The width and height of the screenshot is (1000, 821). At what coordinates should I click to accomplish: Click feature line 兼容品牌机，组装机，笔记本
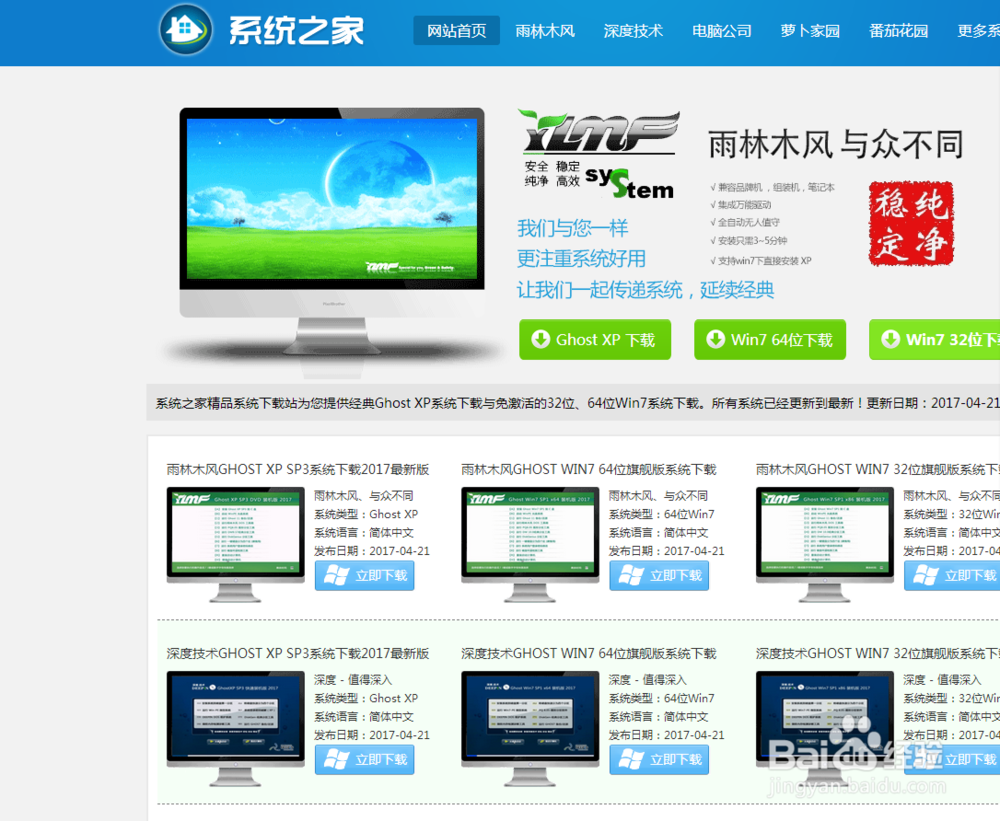(772, 187)
